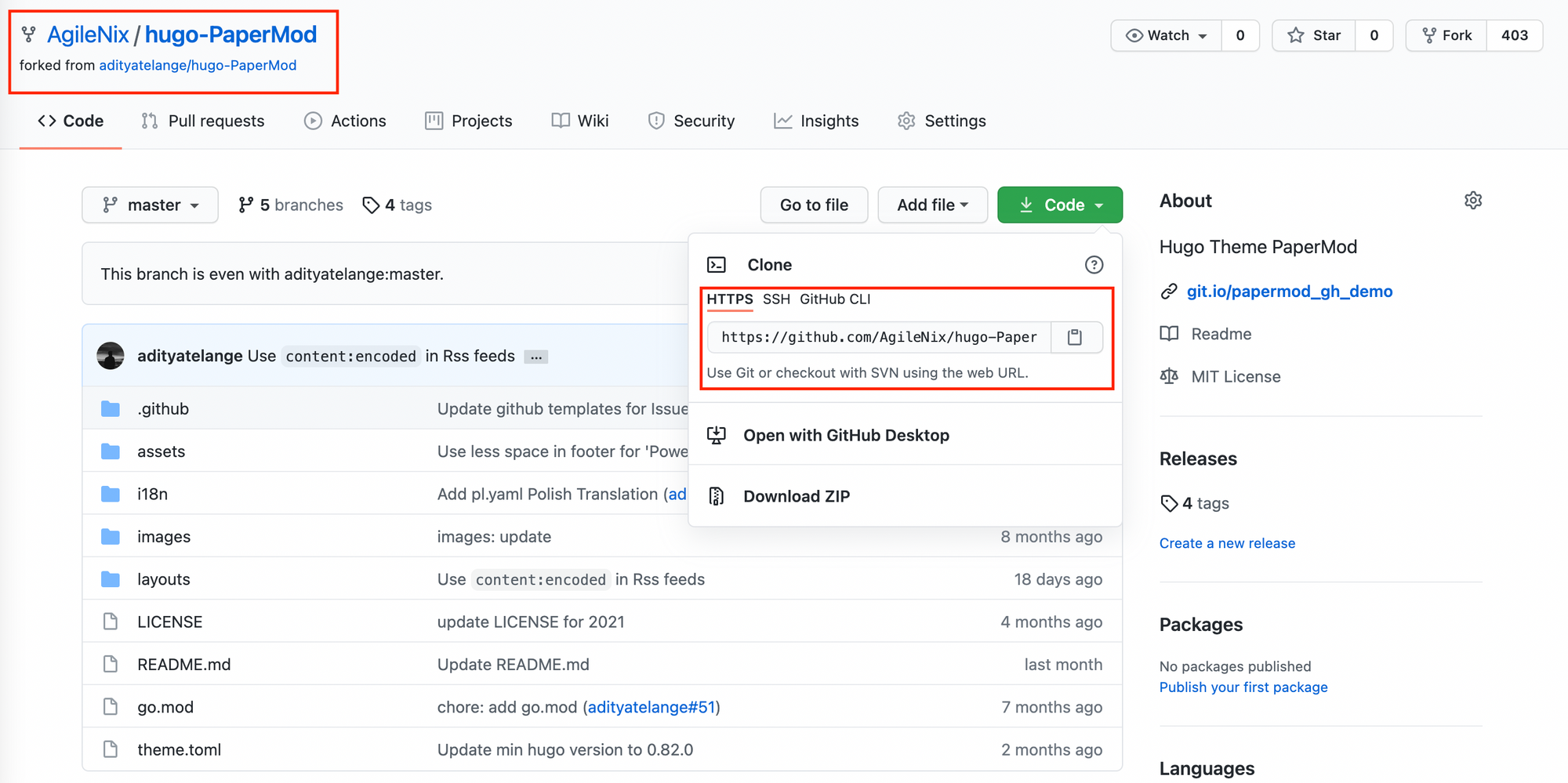Open the Pull requests tab

pos(203,121)
